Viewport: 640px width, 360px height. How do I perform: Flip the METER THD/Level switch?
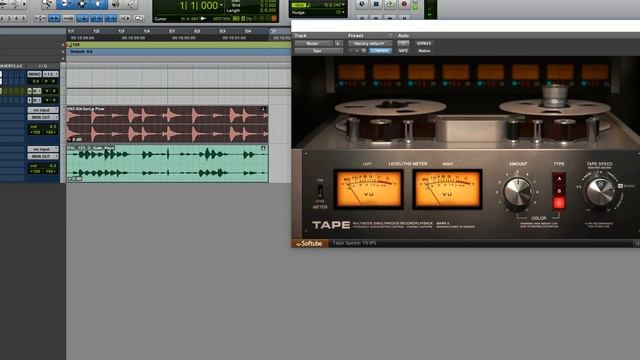point(320,191)
